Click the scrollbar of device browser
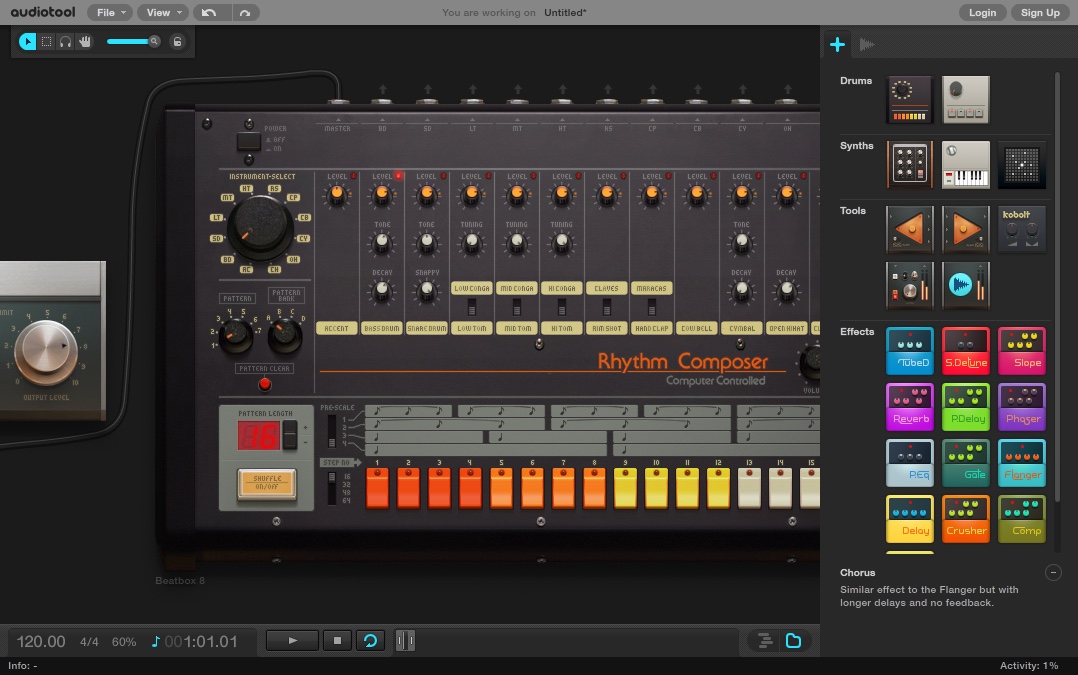The height and width of the screenshot is (675, 1078). point(1057,285)
